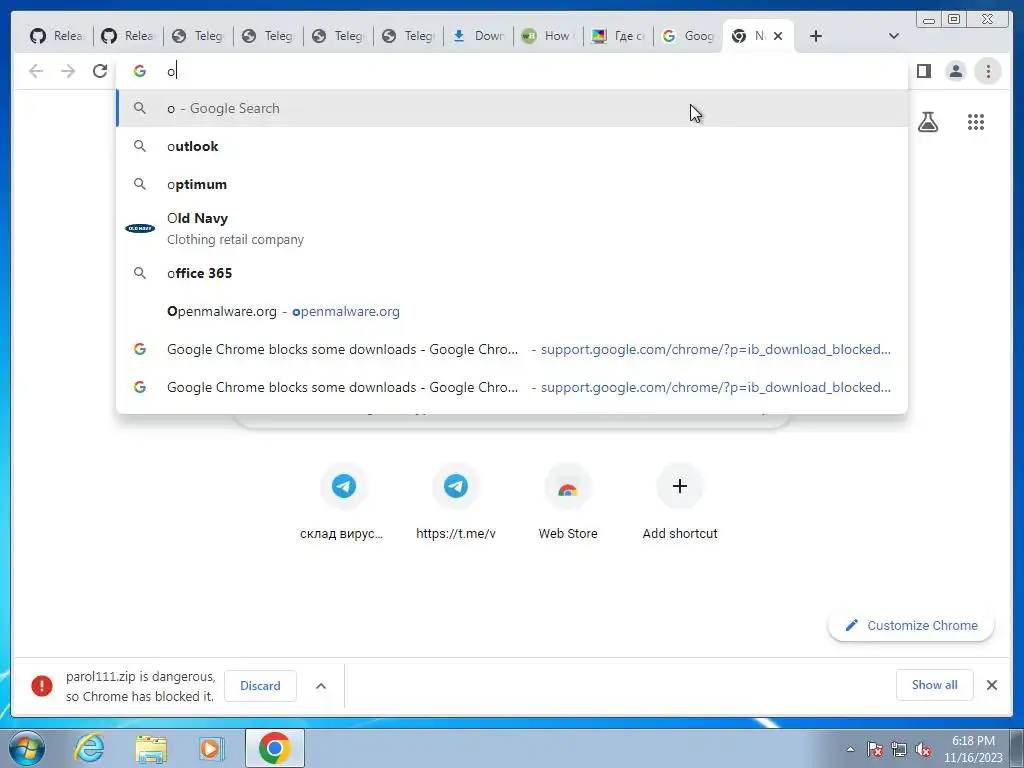This screenshot has height=768, width=1024.
Task: Go back with the browser back arrow
Action: pos(36,71)
